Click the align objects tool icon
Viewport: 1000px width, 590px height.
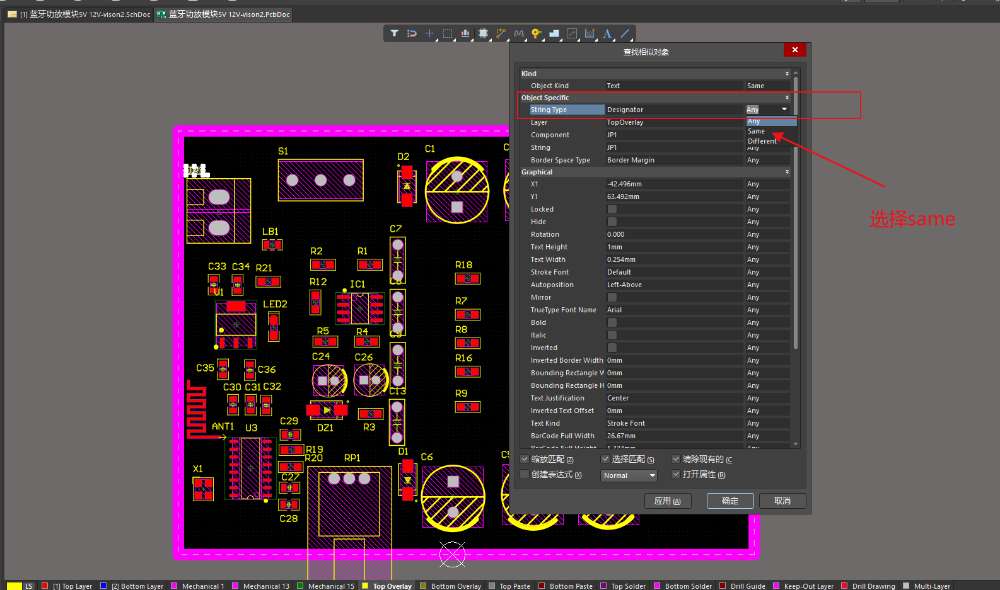click(x=465, y=33)
